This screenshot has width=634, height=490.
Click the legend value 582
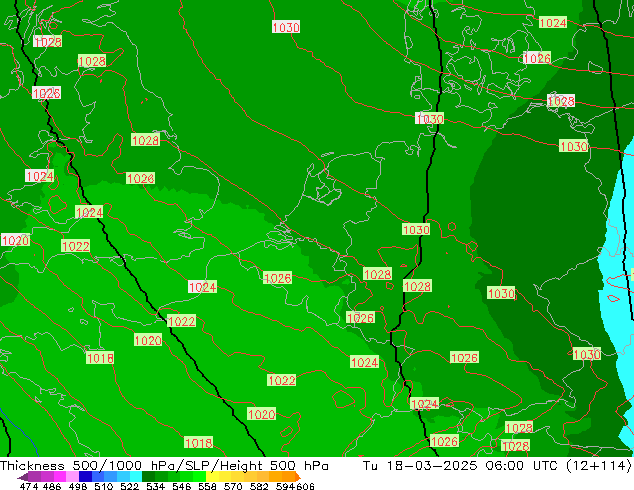coord(259,486)
